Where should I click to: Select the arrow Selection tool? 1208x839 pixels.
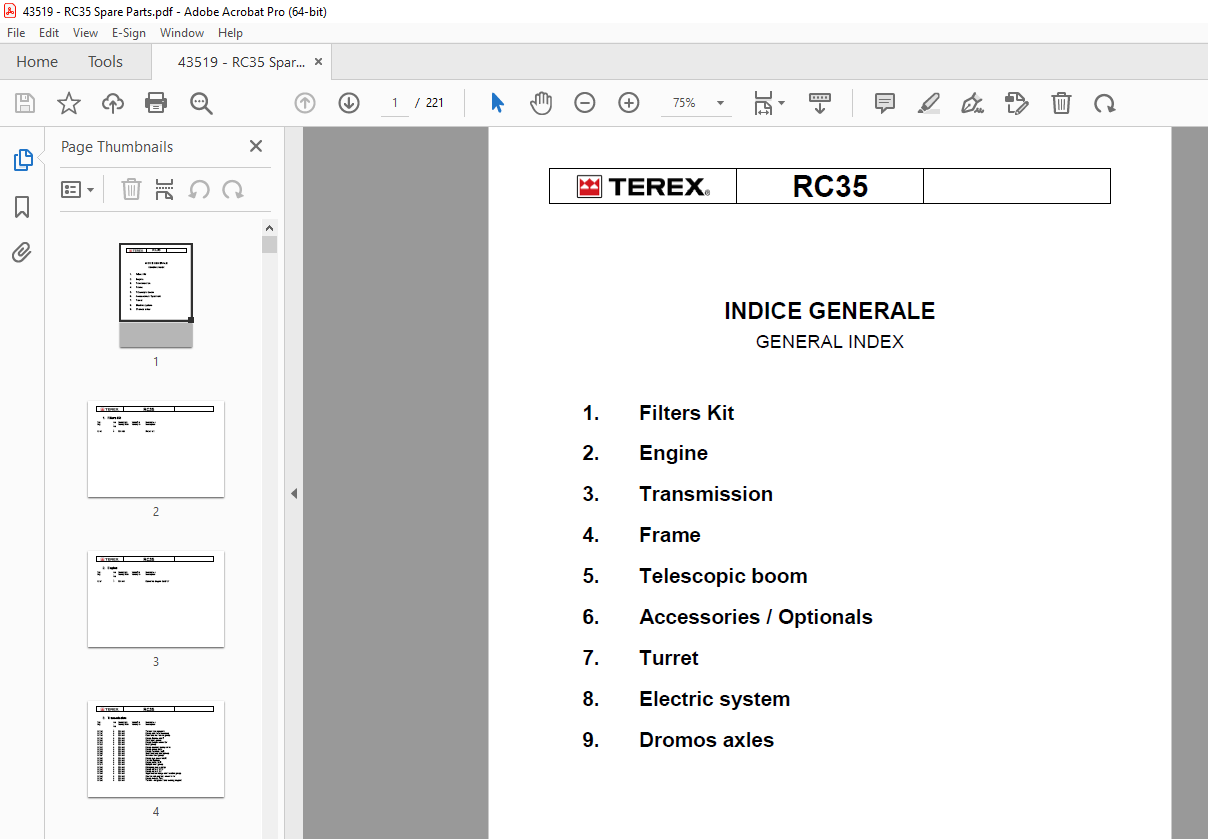click(497, 103)
